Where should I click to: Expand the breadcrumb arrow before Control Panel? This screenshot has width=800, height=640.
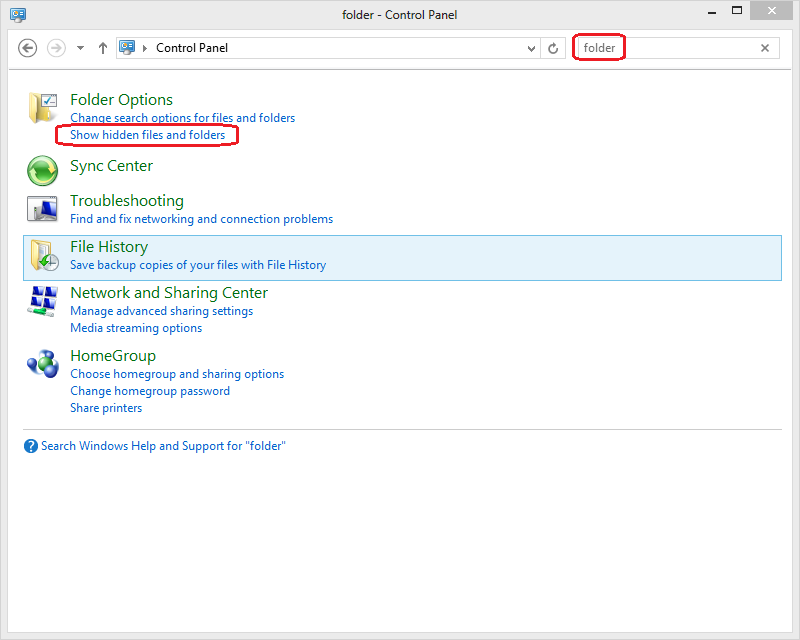click(145, 48)
